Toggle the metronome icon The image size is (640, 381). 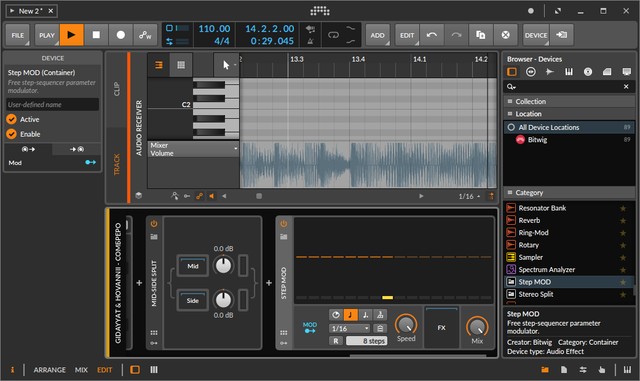pos(310,41)
